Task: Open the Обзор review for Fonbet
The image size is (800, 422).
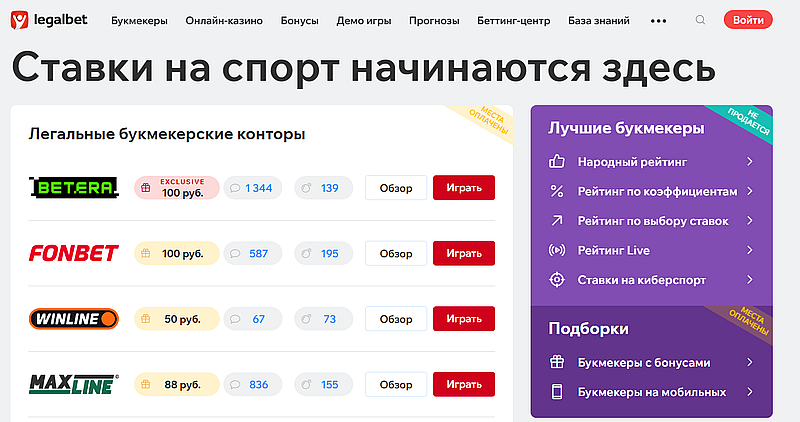Action: coord(396,253)
